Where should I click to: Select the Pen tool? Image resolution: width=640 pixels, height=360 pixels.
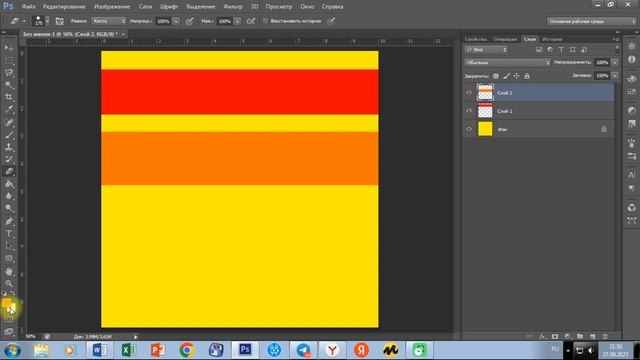click(x=9, y=221)
